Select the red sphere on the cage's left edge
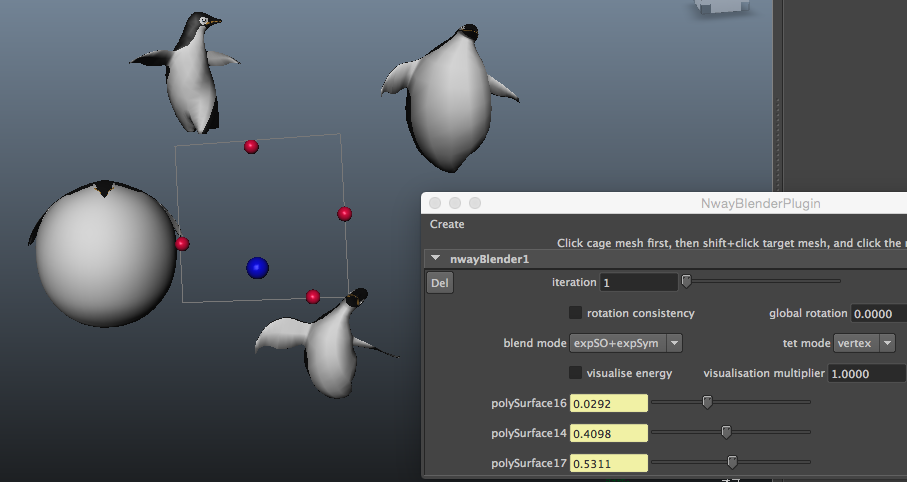 [x=182, y=244]
